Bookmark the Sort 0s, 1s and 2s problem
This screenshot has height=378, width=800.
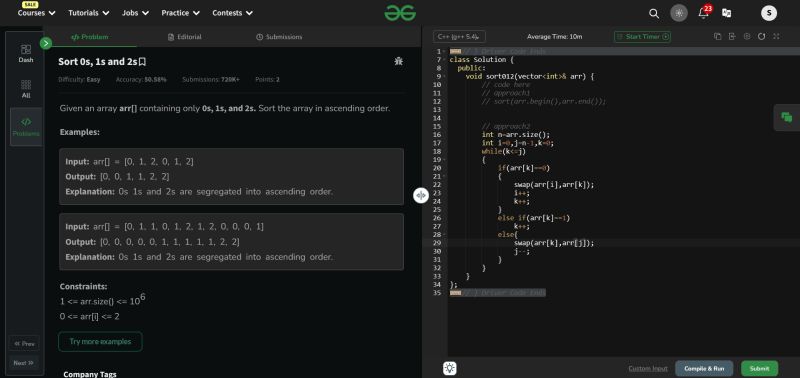(x=142, y=62)
